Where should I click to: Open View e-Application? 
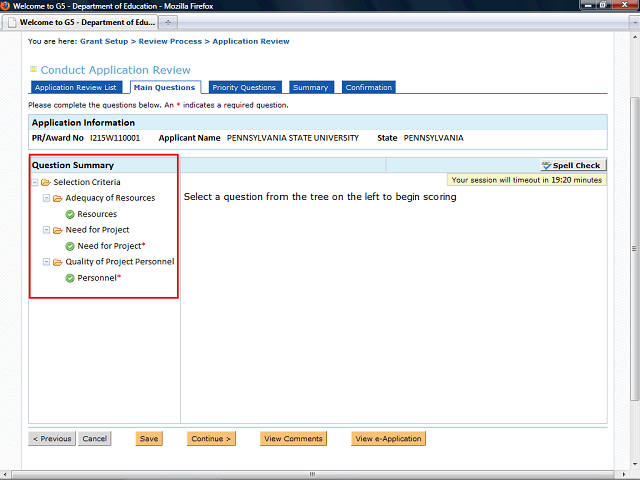point(388,439)
